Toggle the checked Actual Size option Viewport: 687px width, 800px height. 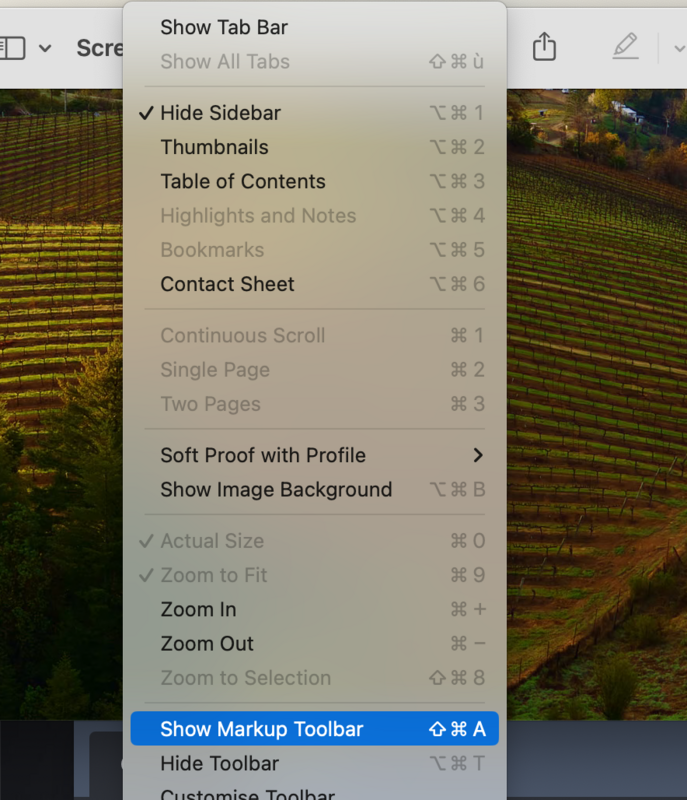pos(212,541)
